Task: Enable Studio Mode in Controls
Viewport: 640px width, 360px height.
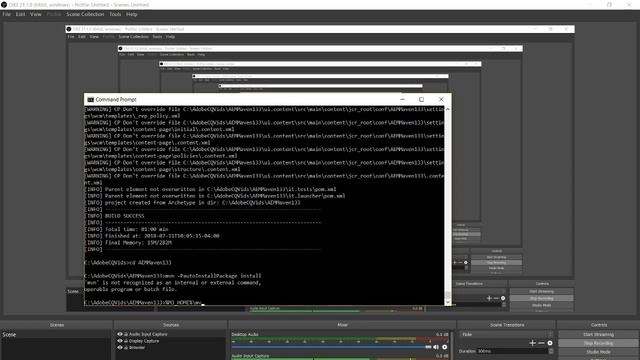Action: click(x=598, y=352)
